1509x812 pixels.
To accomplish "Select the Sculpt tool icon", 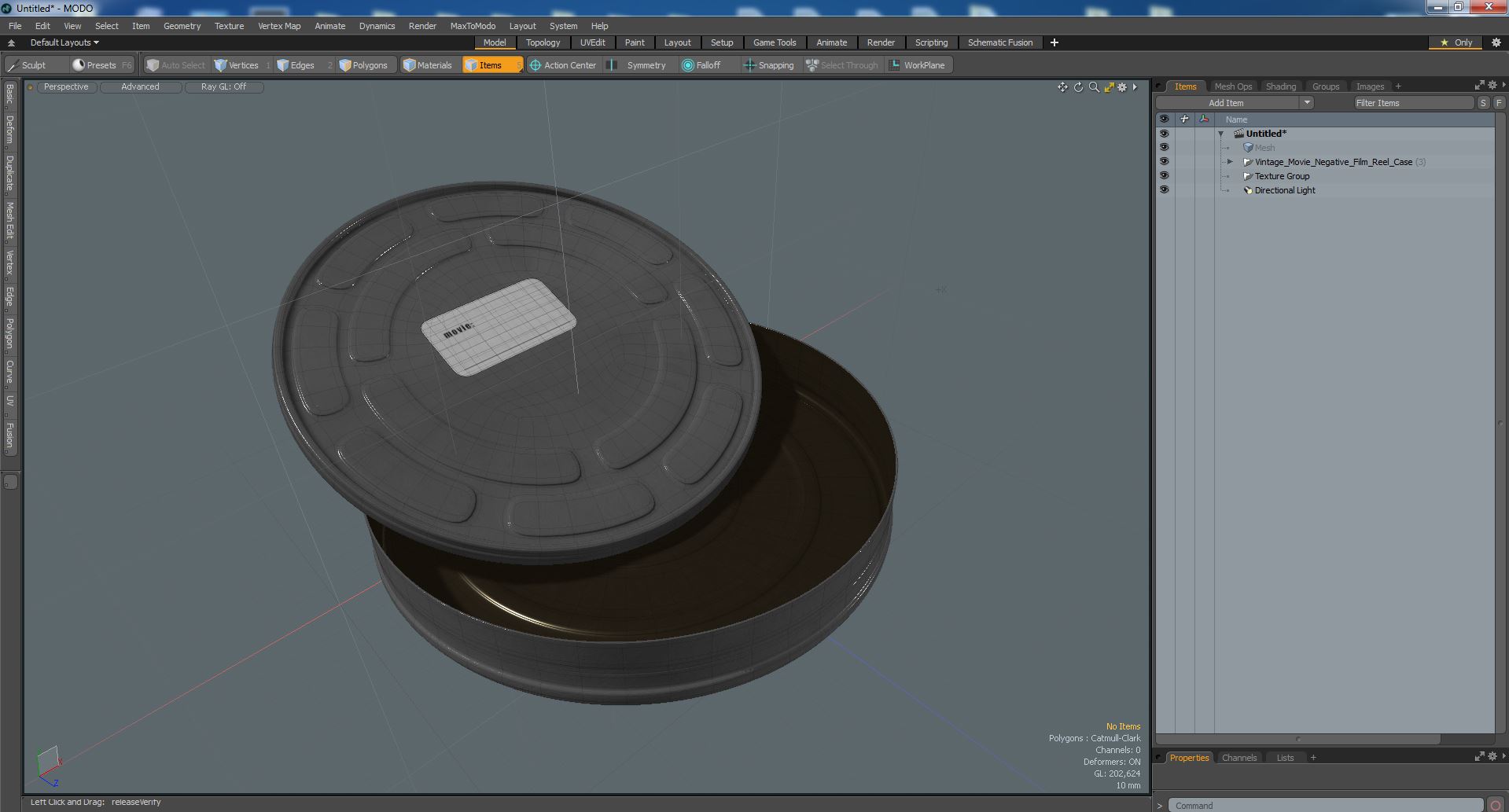I will tap(13, 65).
